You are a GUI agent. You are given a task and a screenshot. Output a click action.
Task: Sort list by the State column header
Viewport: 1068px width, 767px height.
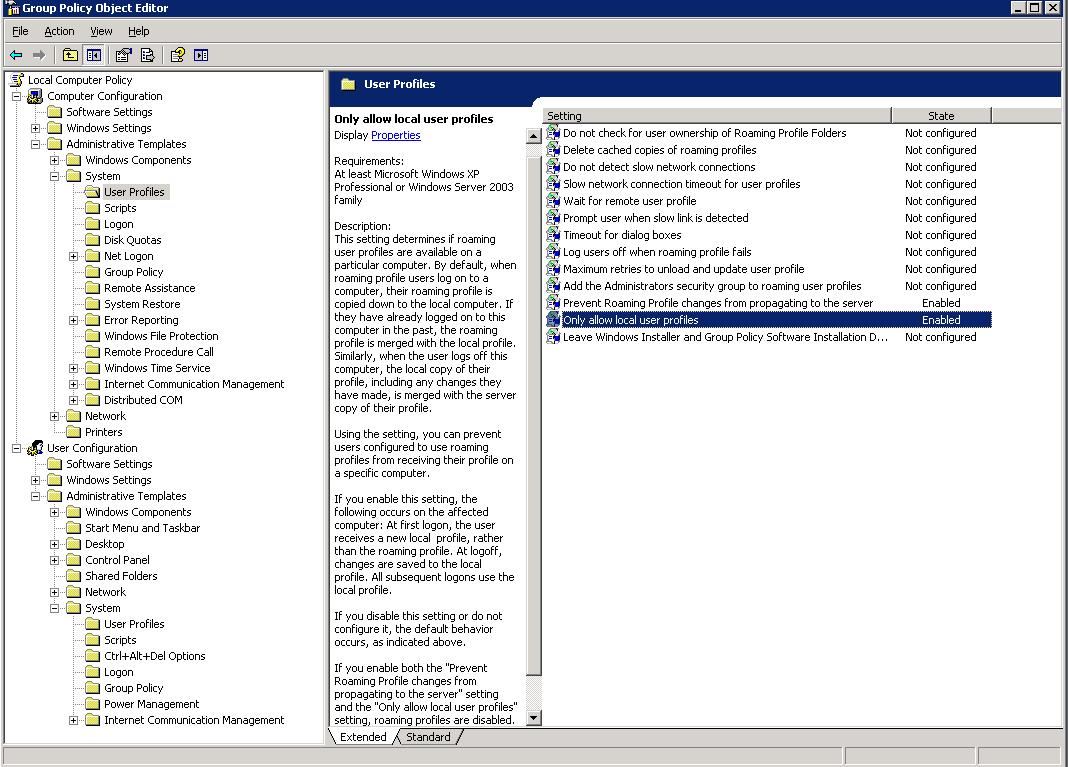point(940,116)
